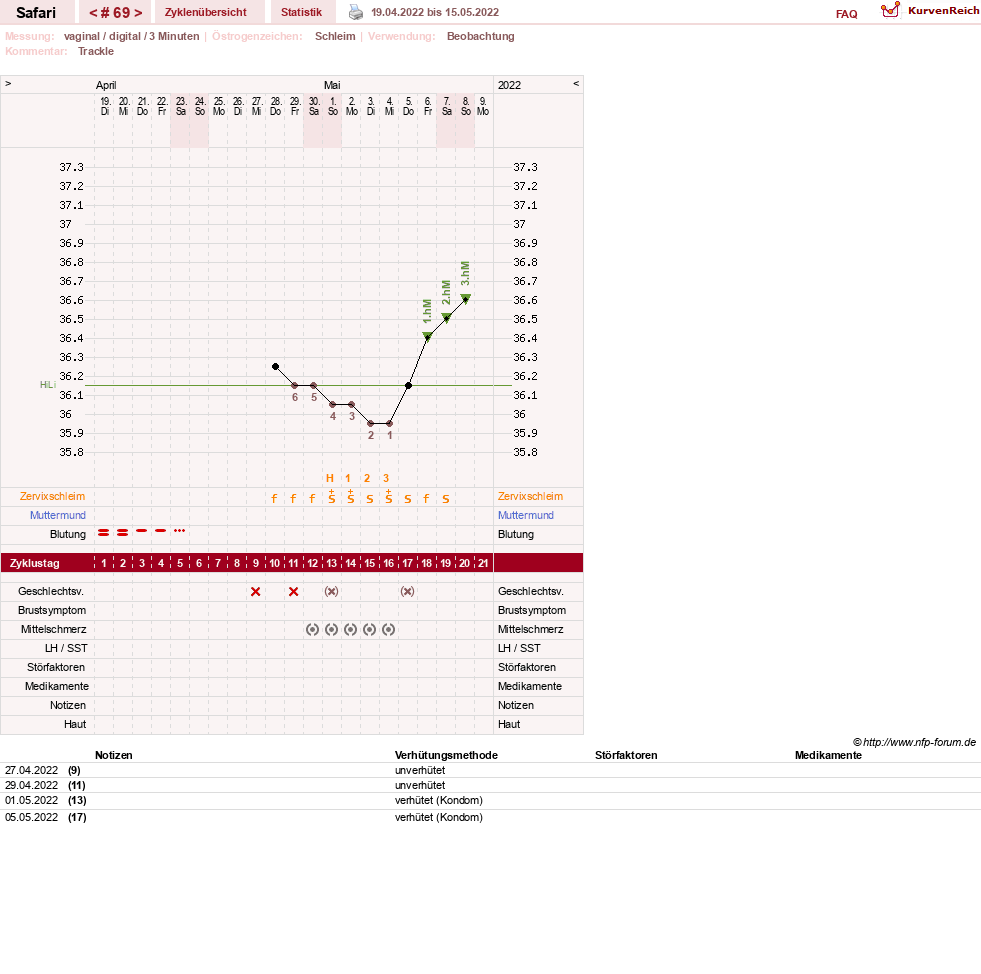
Task: Click the note date 27.04.2022
Action: (31, 770)
